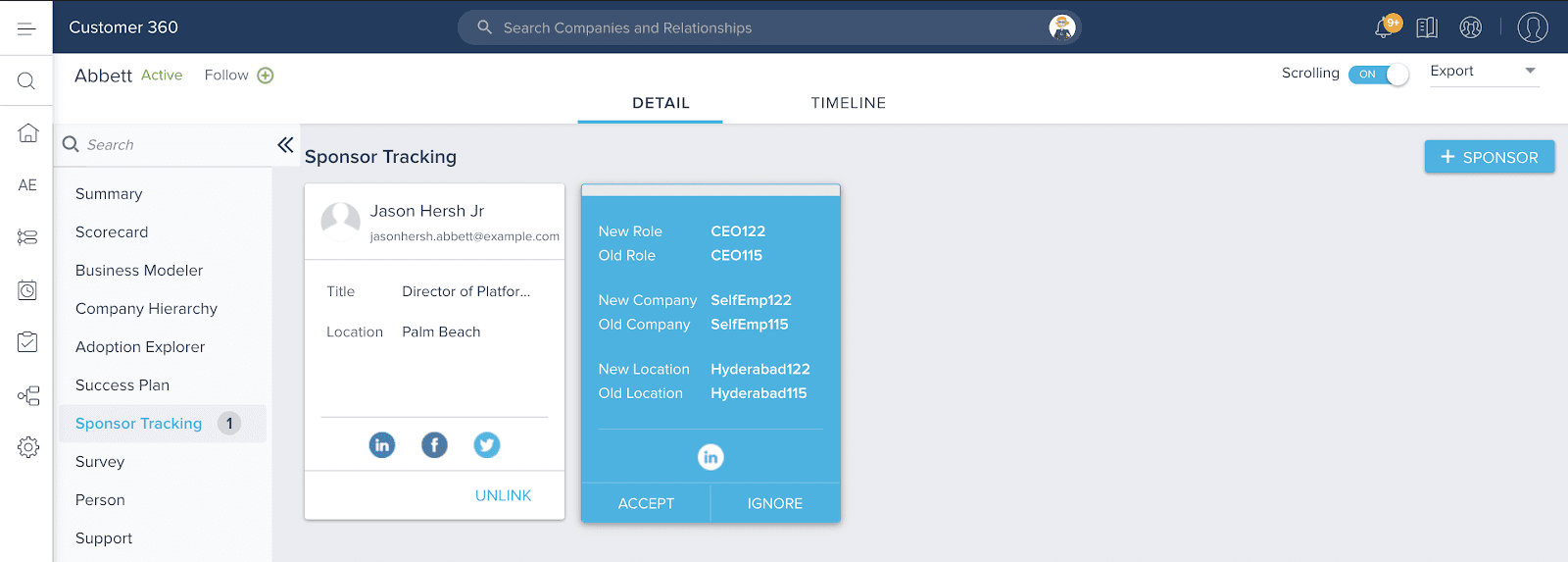Turn off the Scrolling toggle
Screen dimensions: 1568x562
tap(1378, 75)
